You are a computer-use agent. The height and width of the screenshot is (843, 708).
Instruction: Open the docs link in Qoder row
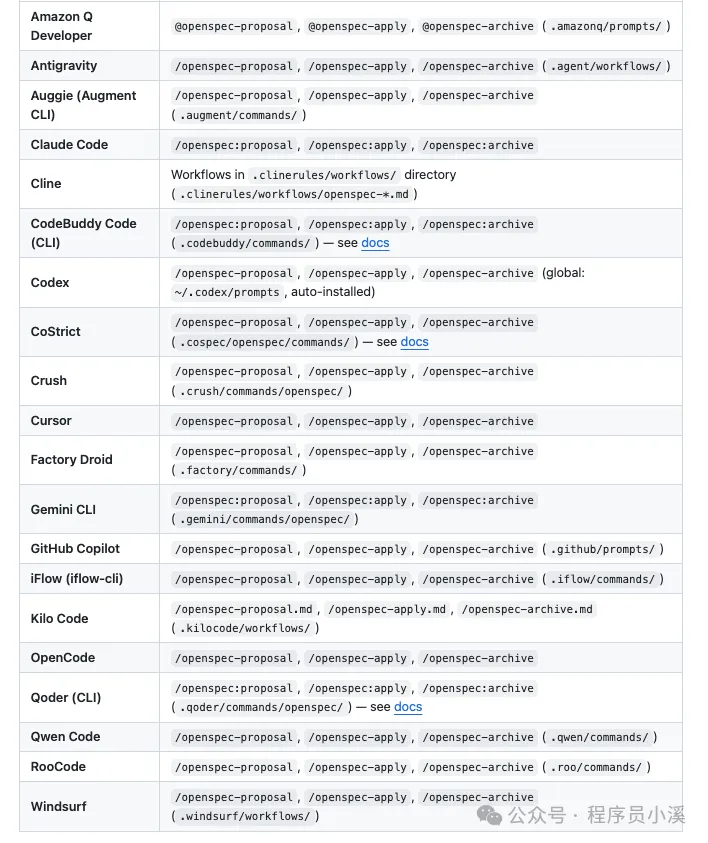(x=408, y=707)
